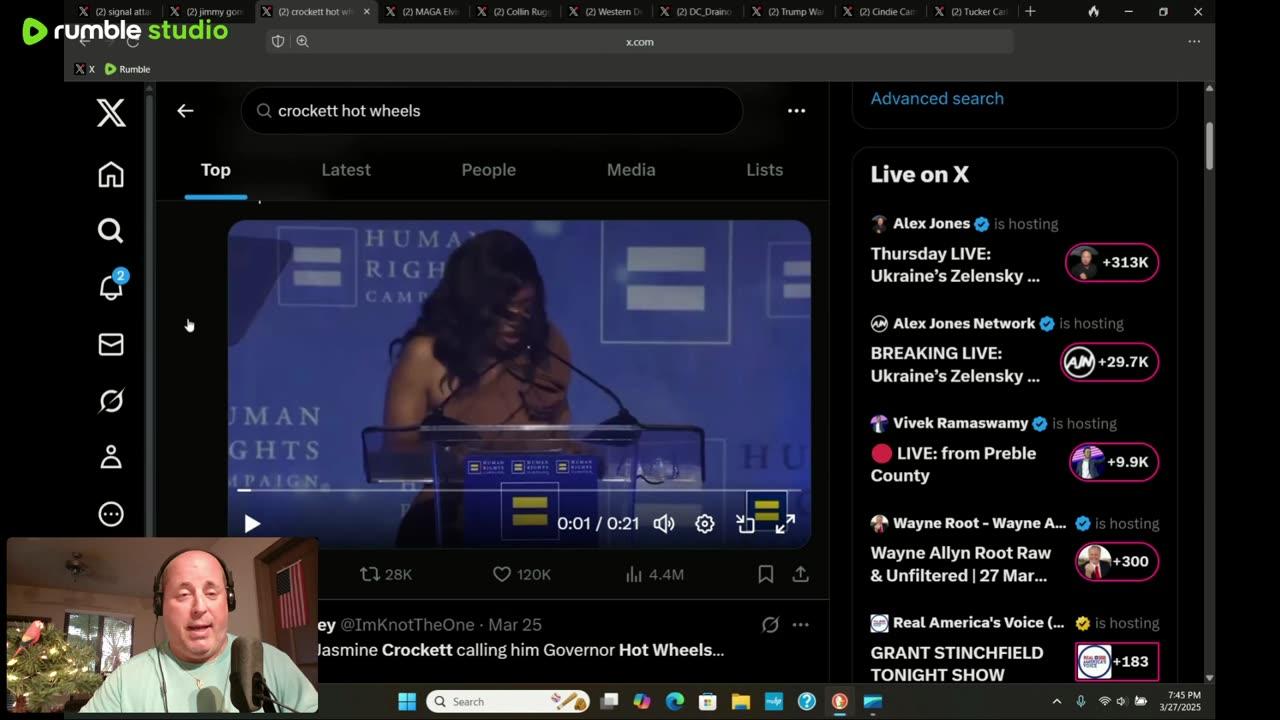This screenshot has width=1280, height=720.
Task: Switch to the Media tab
Action: [x=631, y=170]
